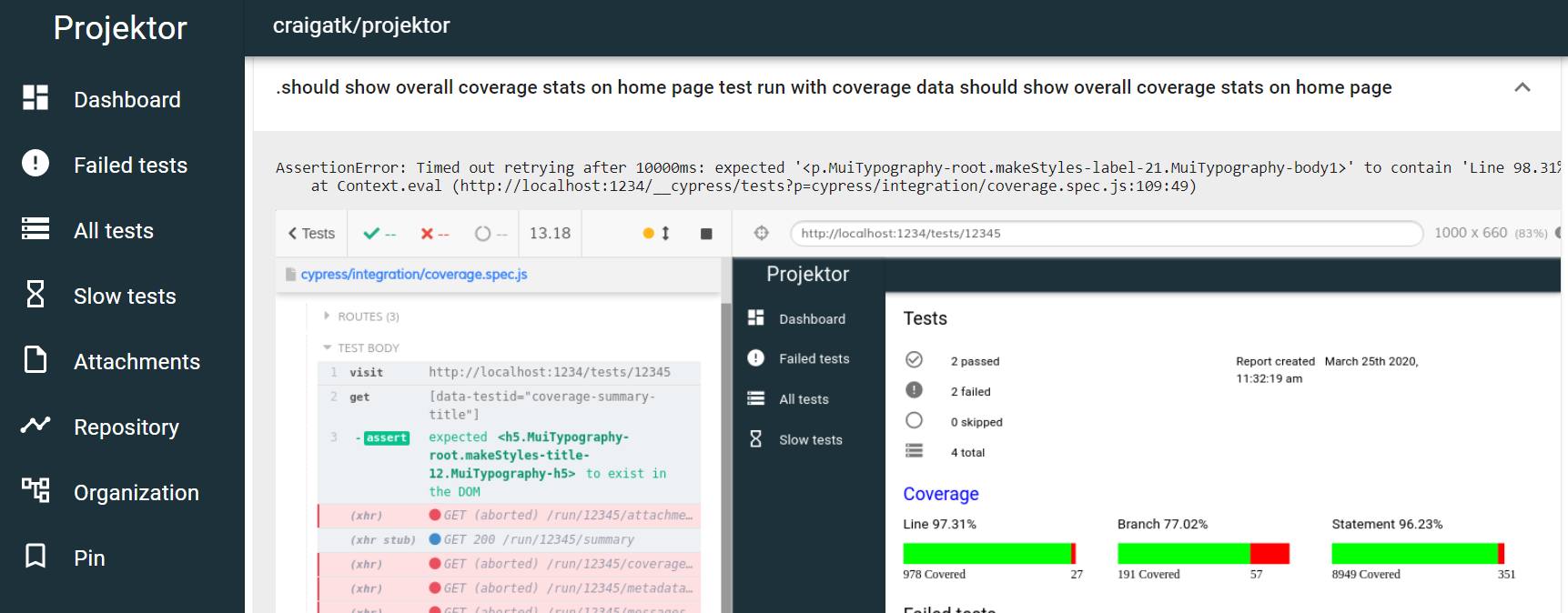1568x613 pixels.
Task: Open Slow tests in main sidebar
Action: pyautogui.click(x=125, y=296)
